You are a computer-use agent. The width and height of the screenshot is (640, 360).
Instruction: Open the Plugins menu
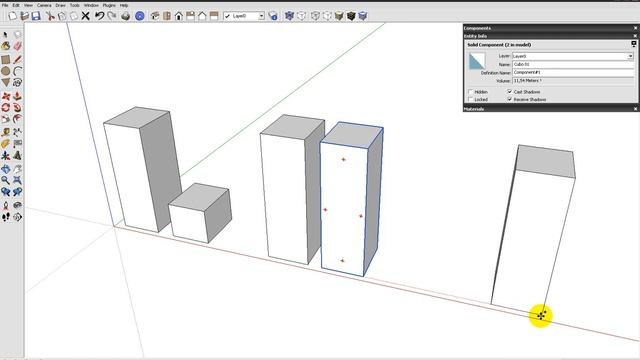pos(109,5)
